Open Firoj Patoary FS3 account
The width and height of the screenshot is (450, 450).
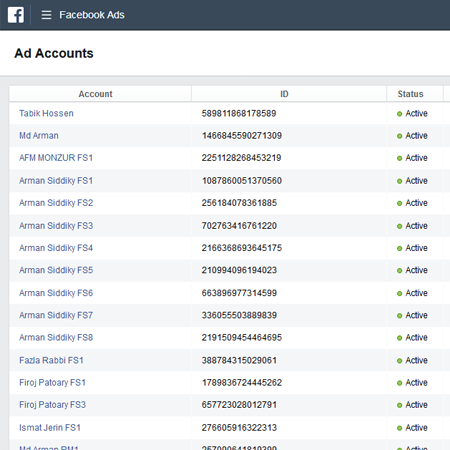tap(52, 405)
